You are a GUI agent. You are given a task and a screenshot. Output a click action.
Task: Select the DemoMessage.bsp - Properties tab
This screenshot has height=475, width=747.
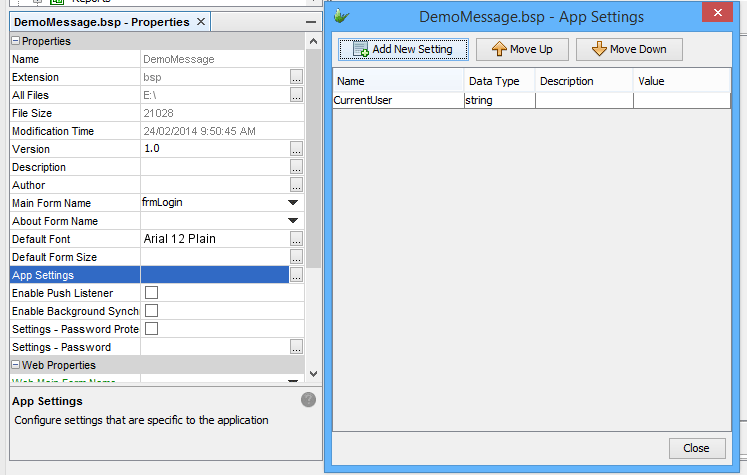(x=101, y=22)
